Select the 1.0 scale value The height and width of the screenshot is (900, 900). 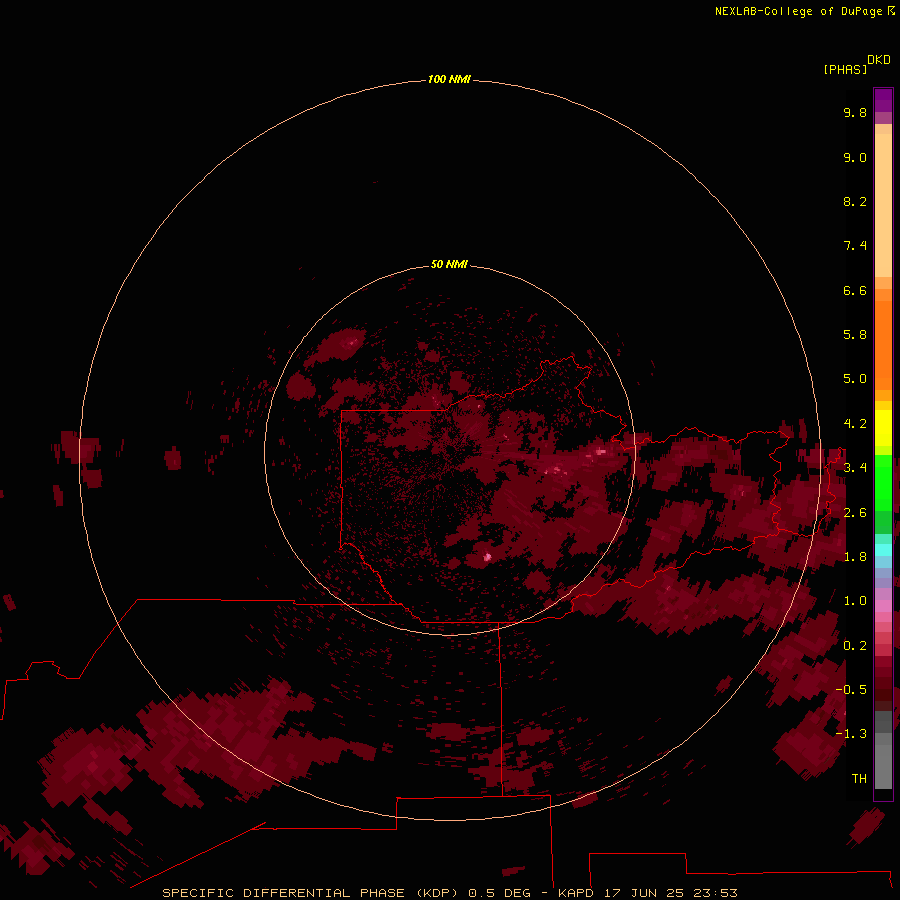[x=855, y=601]
